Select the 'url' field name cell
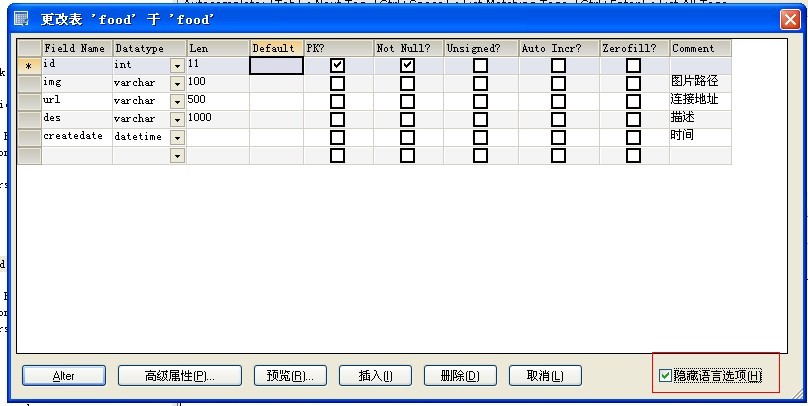This screenshot has width=808, height=406. point(77,102)
